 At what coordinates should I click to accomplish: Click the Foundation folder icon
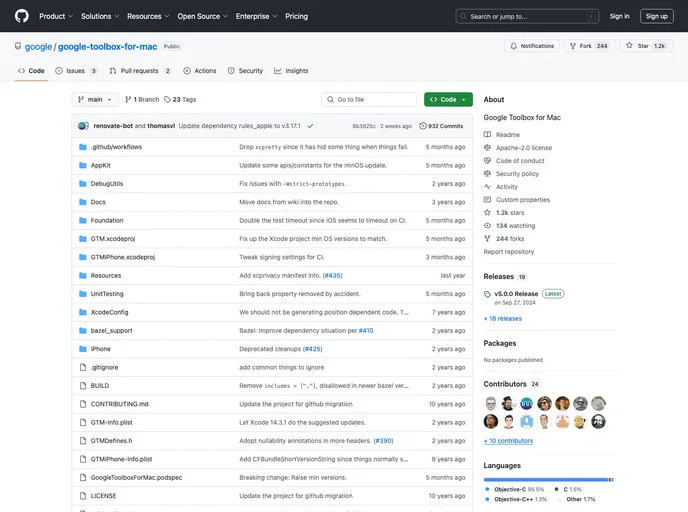pos(82,221)
